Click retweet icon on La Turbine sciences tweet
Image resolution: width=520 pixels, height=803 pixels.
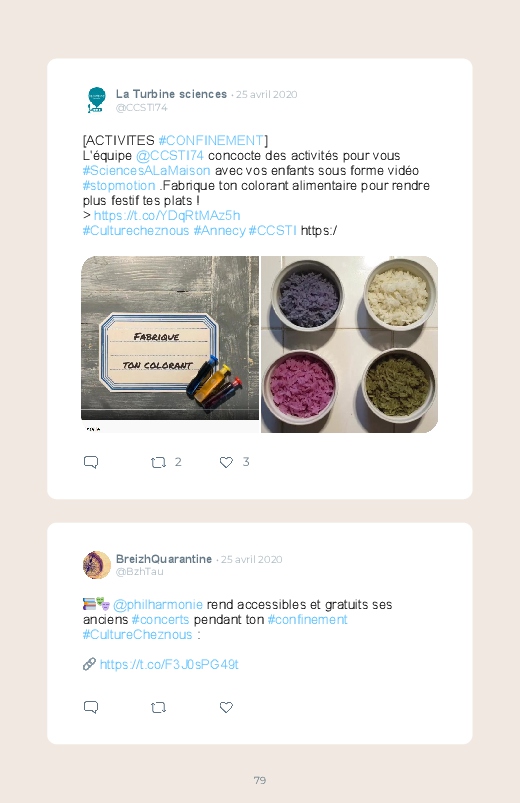(158, 462)
